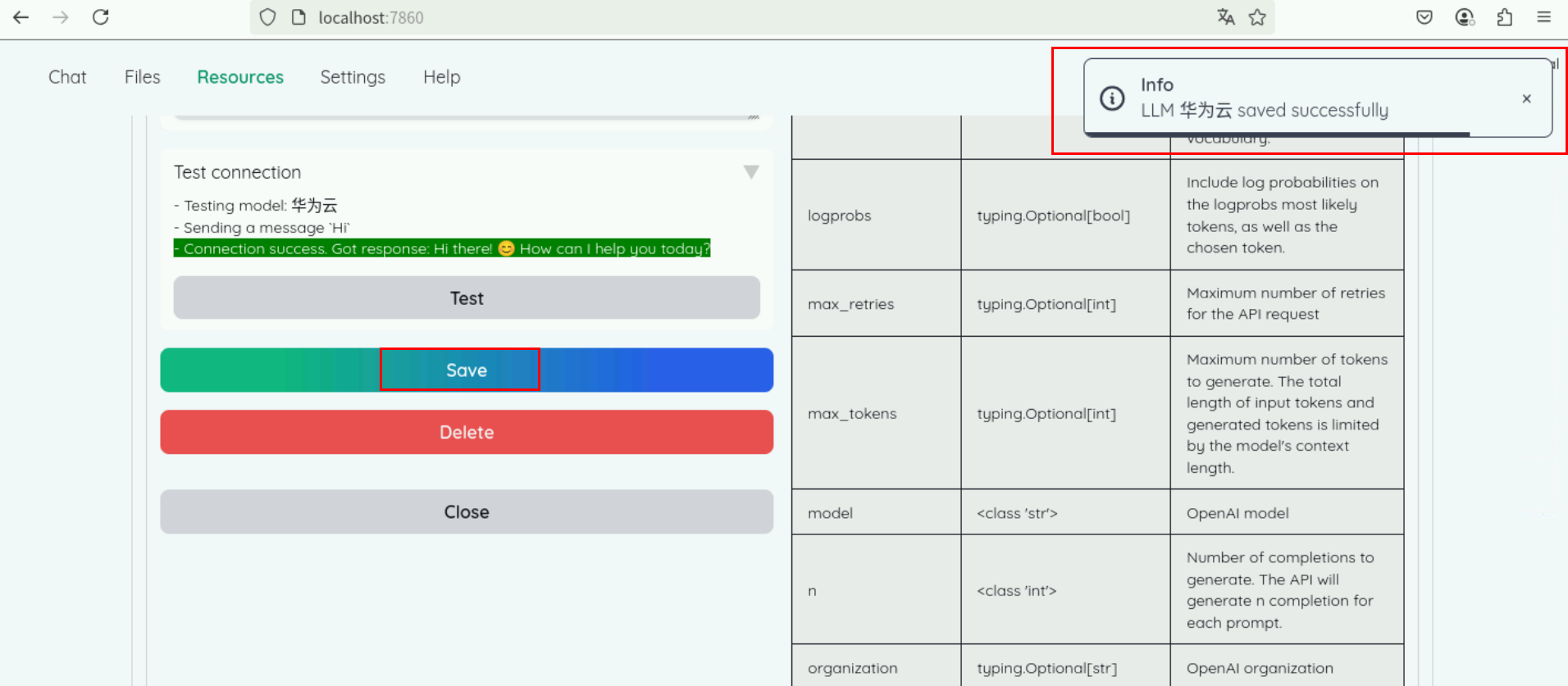The image size is (1568, 686).
Task: Click the Close button
Action: pyautogui.click(x=467, y=511)
